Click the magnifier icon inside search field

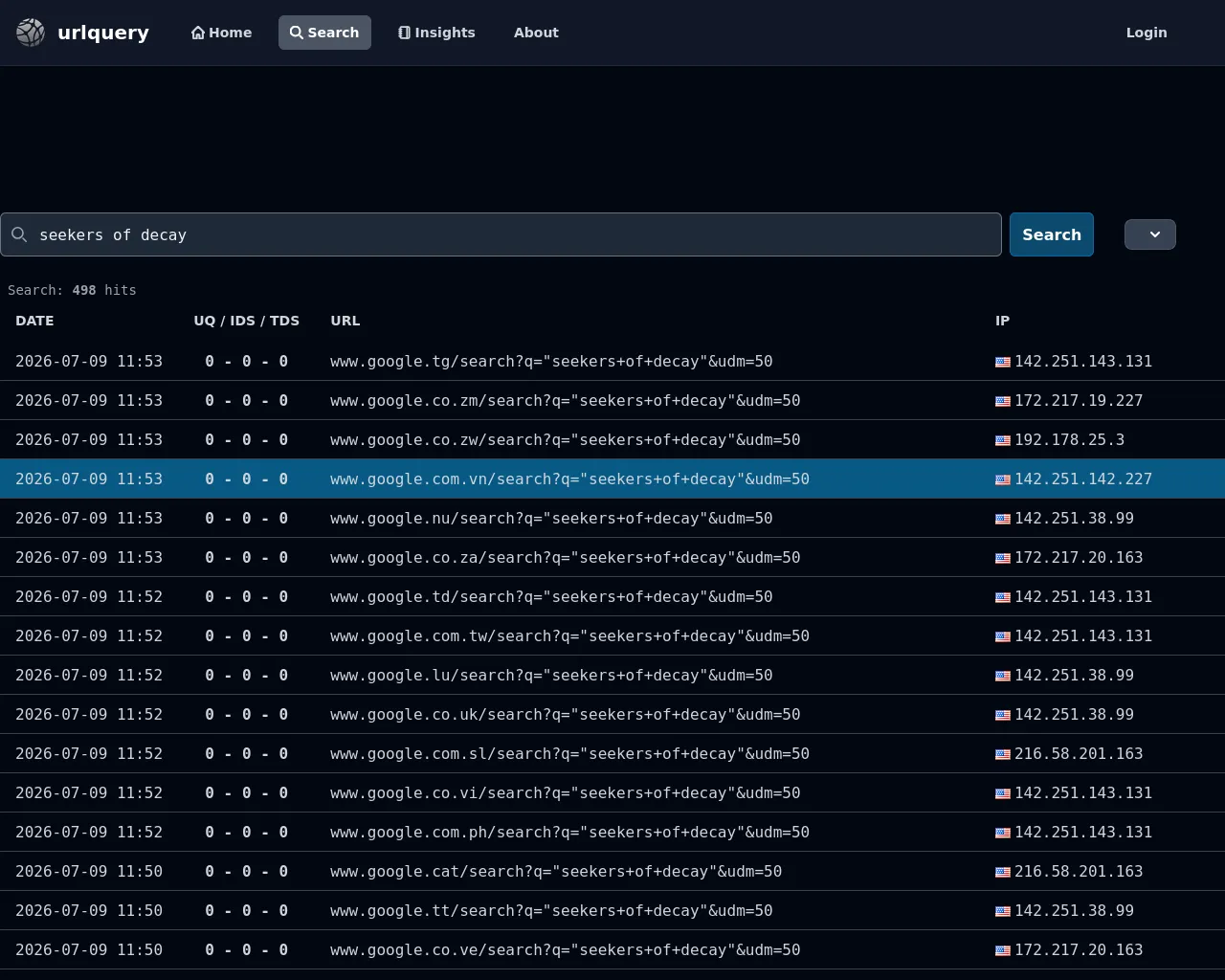point(19,234)
